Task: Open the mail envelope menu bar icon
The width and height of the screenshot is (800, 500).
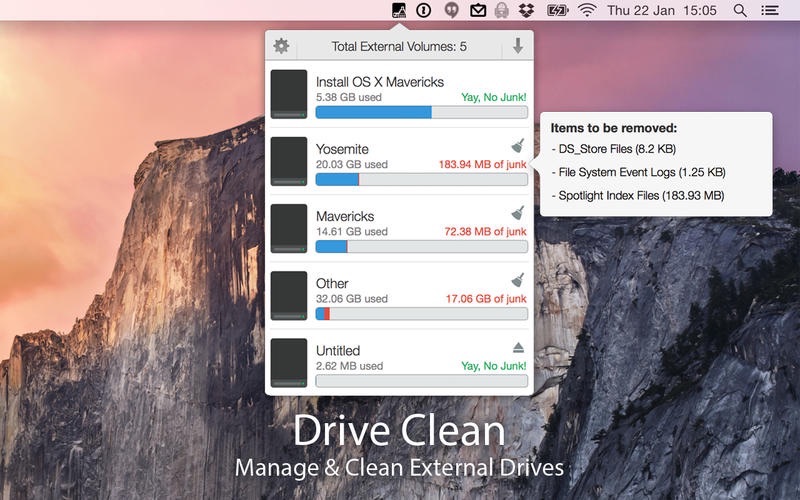Action: coord(478,10)
